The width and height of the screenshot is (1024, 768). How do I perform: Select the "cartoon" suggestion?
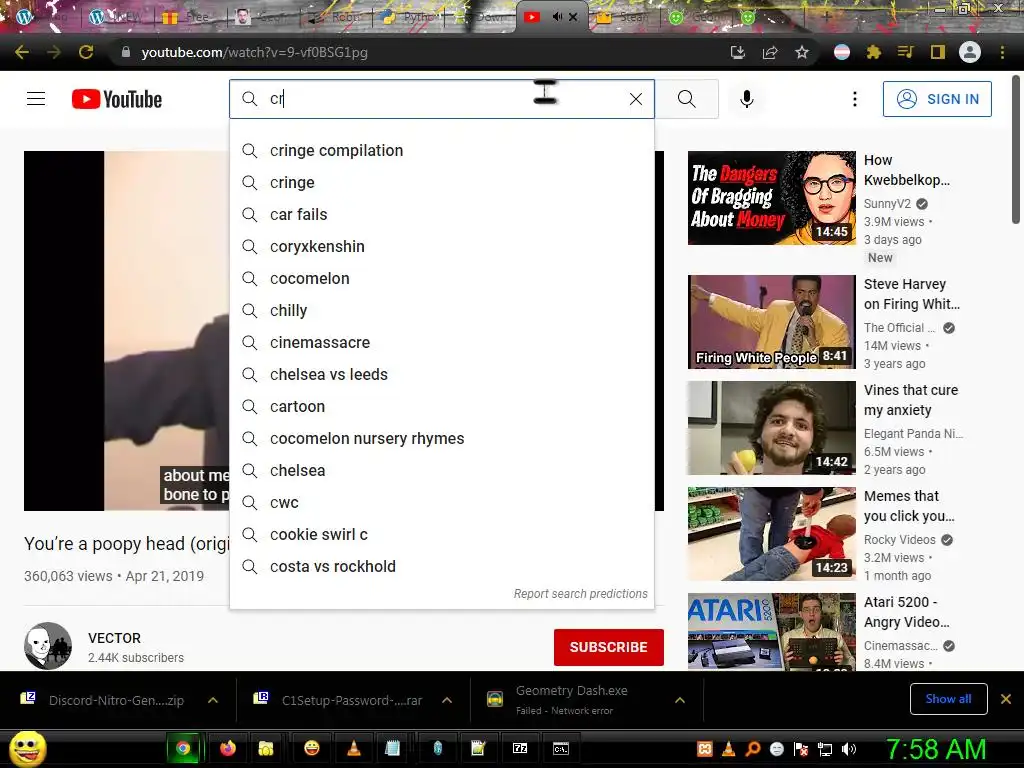click(441, 407)
